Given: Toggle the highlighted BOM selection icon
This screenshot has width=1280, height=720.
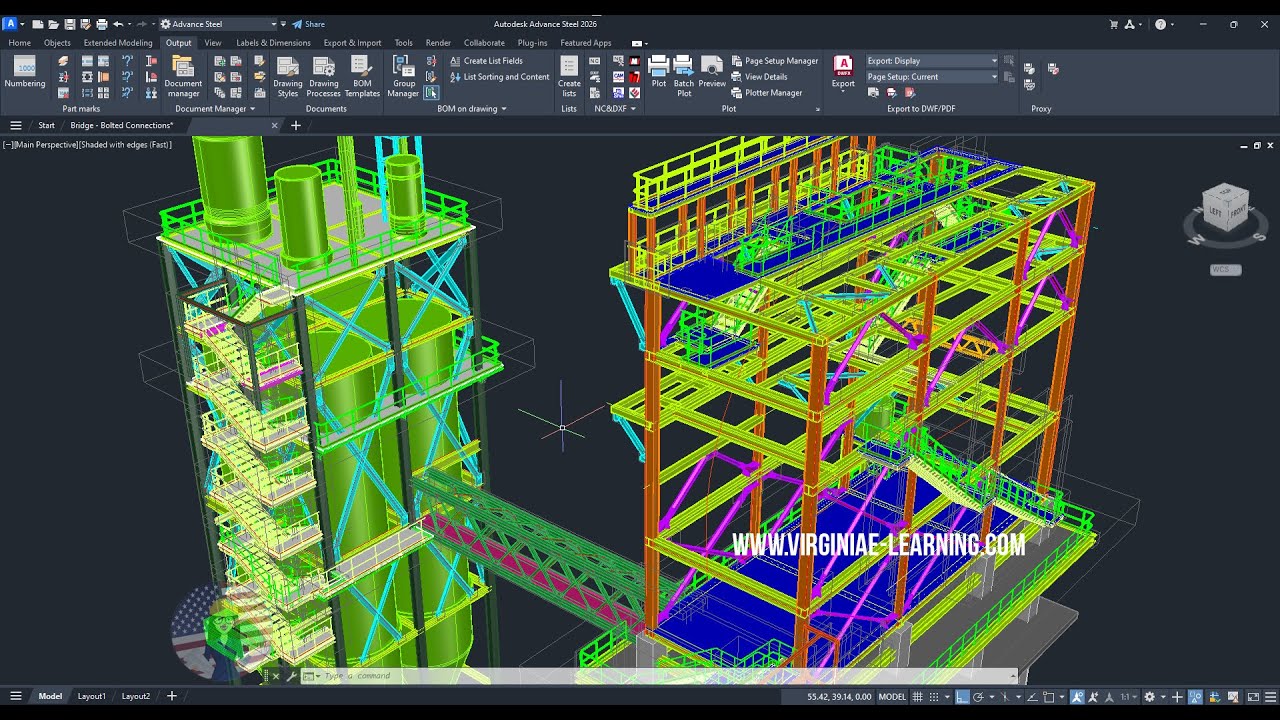Looking at the screenshot, I should click(431, 92).
